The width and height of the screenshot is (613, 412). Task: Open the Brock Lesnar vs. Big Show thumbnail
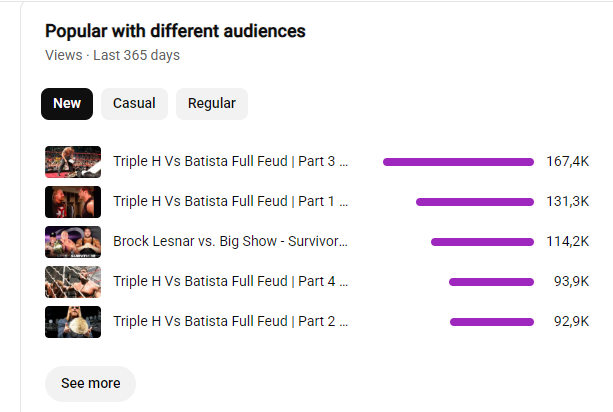click(x=73, y=242)
